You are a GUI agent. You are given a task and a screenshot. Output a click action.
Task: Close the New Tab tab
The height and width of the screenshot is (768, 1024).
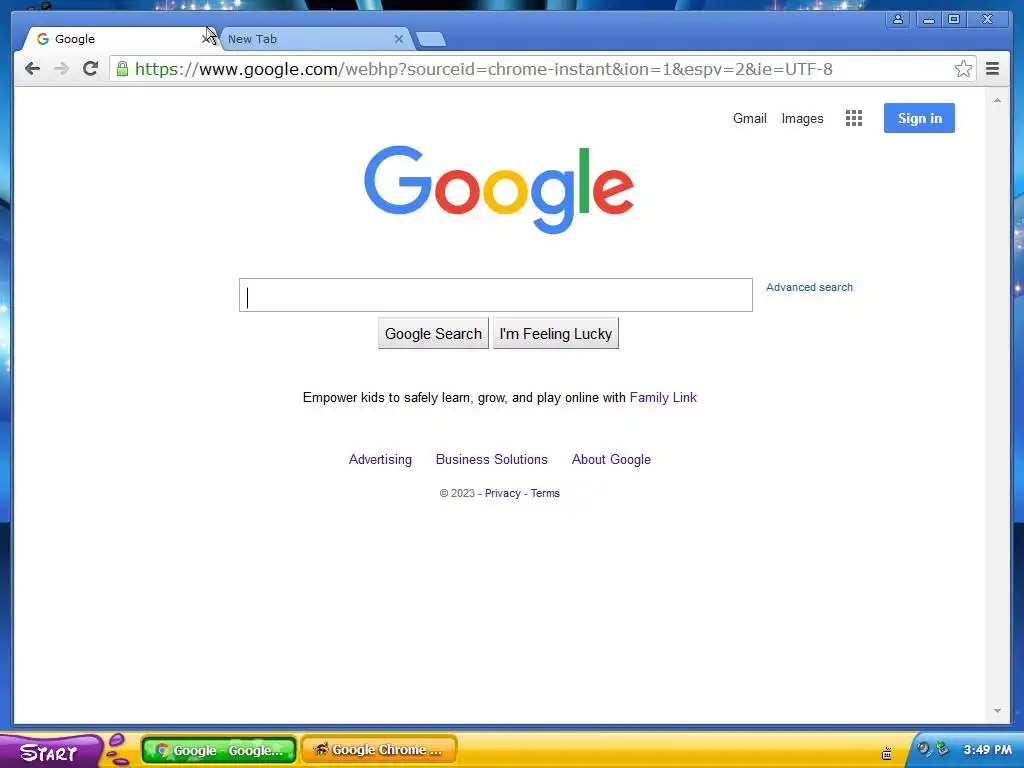click(398, 39)
